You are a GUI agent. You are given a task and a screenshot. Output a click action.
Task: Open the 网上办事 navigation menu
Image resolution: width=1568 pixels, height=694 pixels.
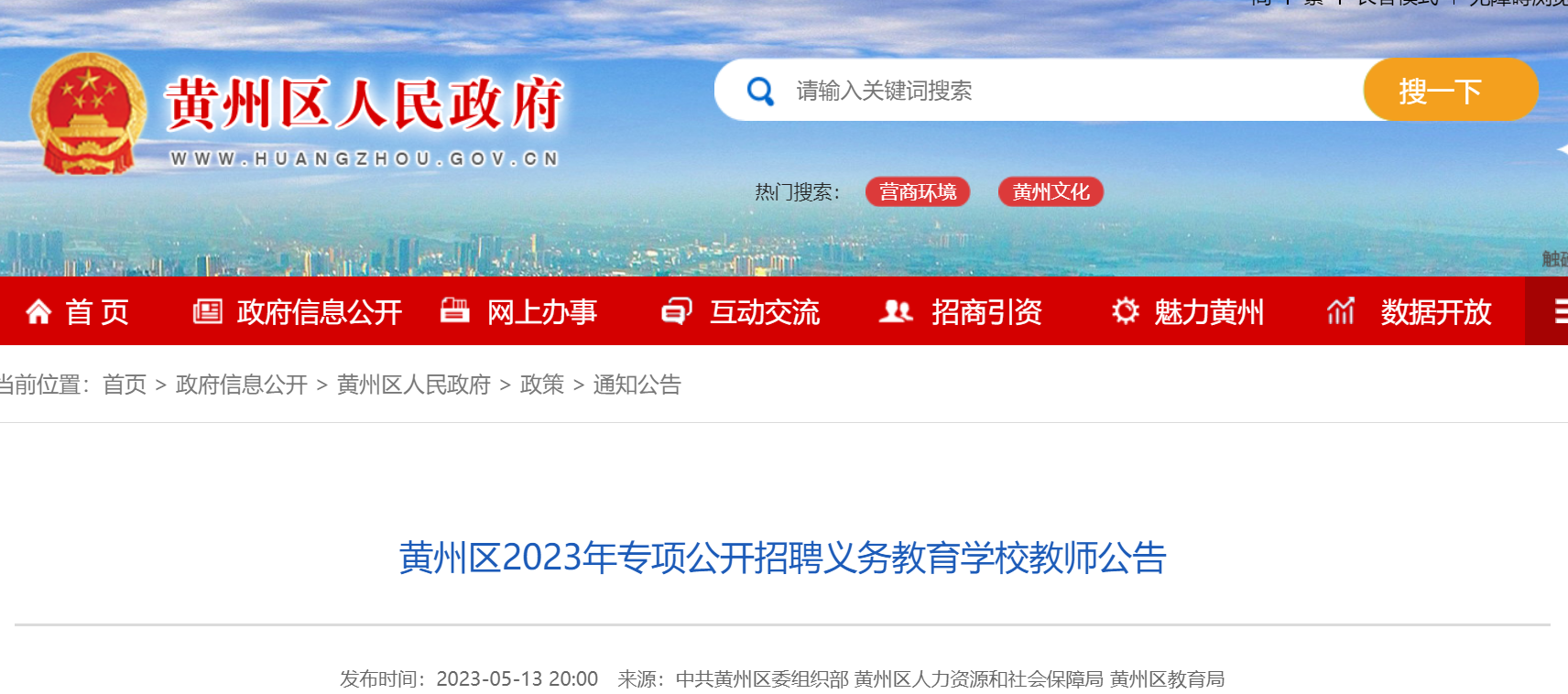click(x=542, y=312)
